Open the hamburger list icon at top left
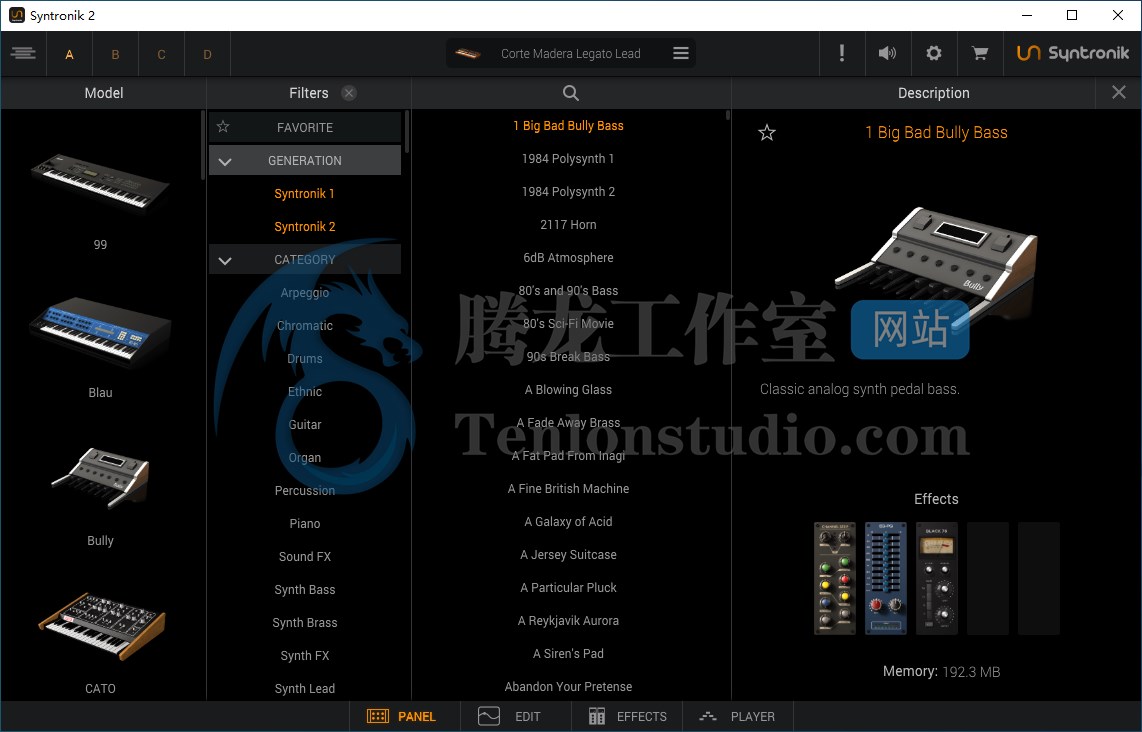The height and width of the screenshot is (732, 1142). 23,53
